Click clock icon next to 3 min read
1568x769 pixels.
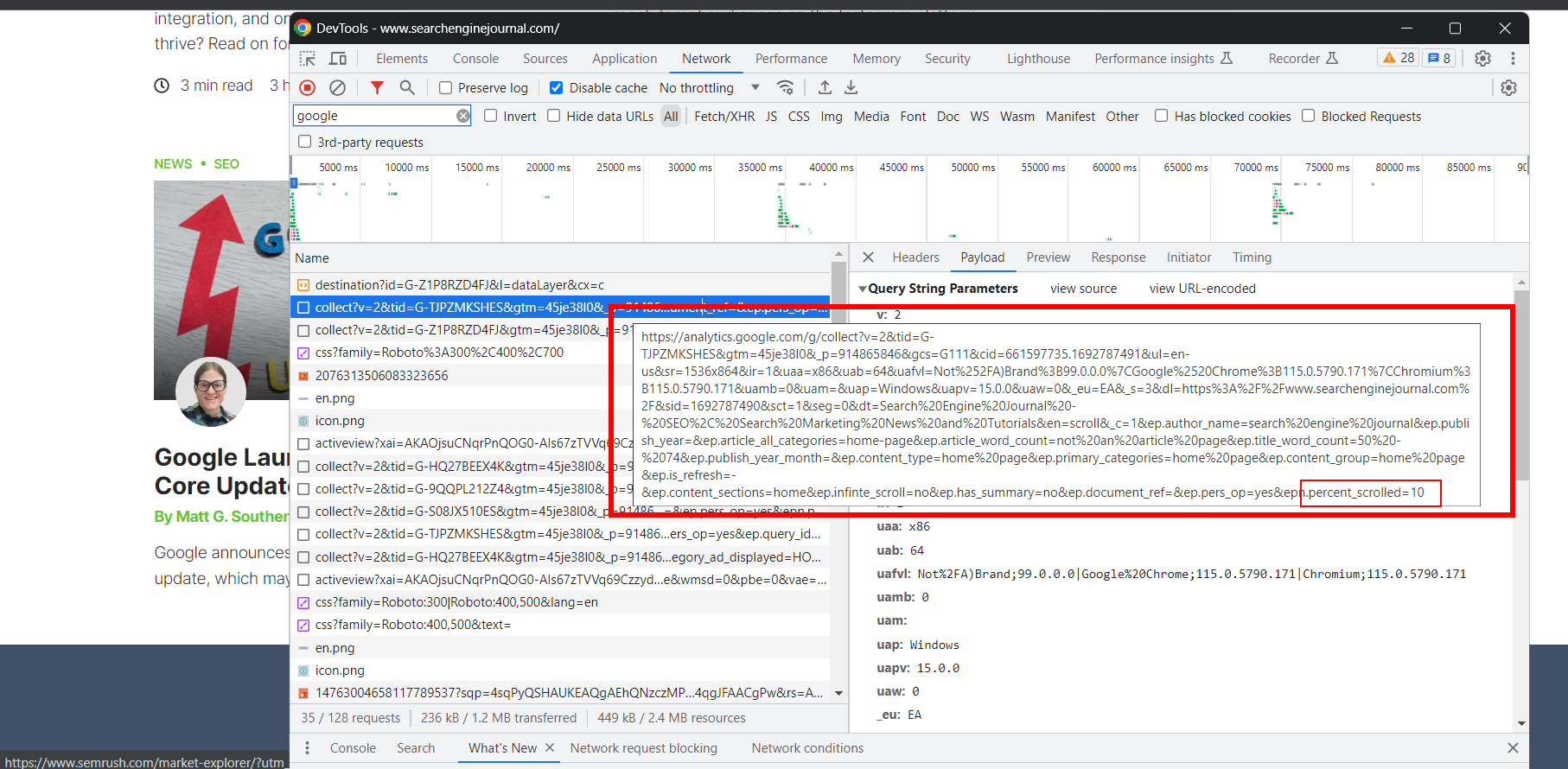coord(162,86)
